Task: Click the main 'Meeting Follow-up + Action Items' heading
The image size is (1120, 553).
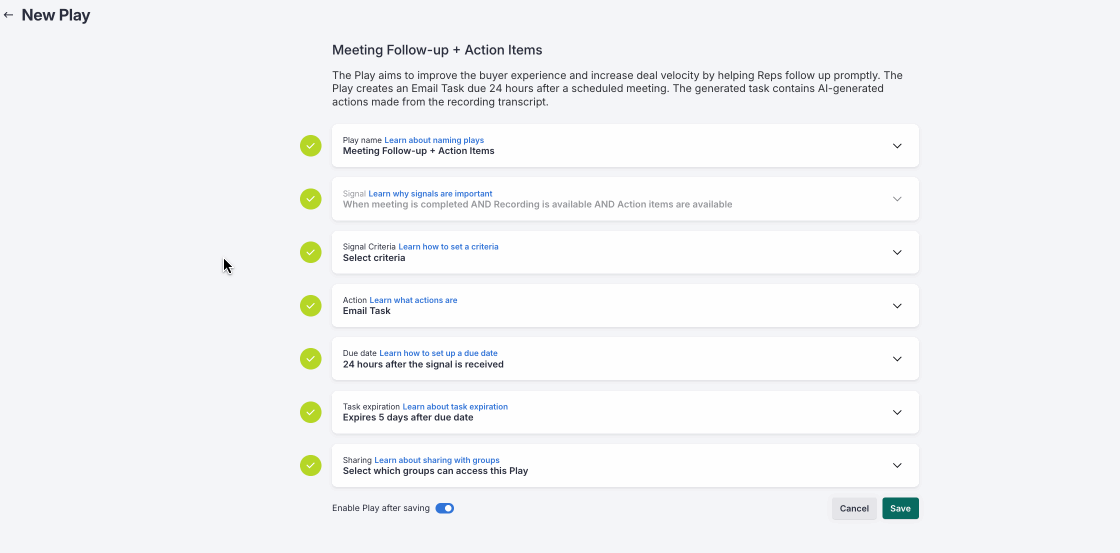Action: 437,50
